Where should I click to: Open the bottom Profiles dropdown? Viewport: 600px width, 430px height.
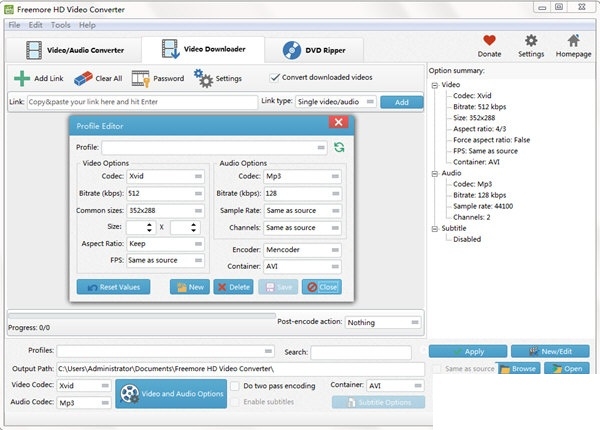coord(165,351)
